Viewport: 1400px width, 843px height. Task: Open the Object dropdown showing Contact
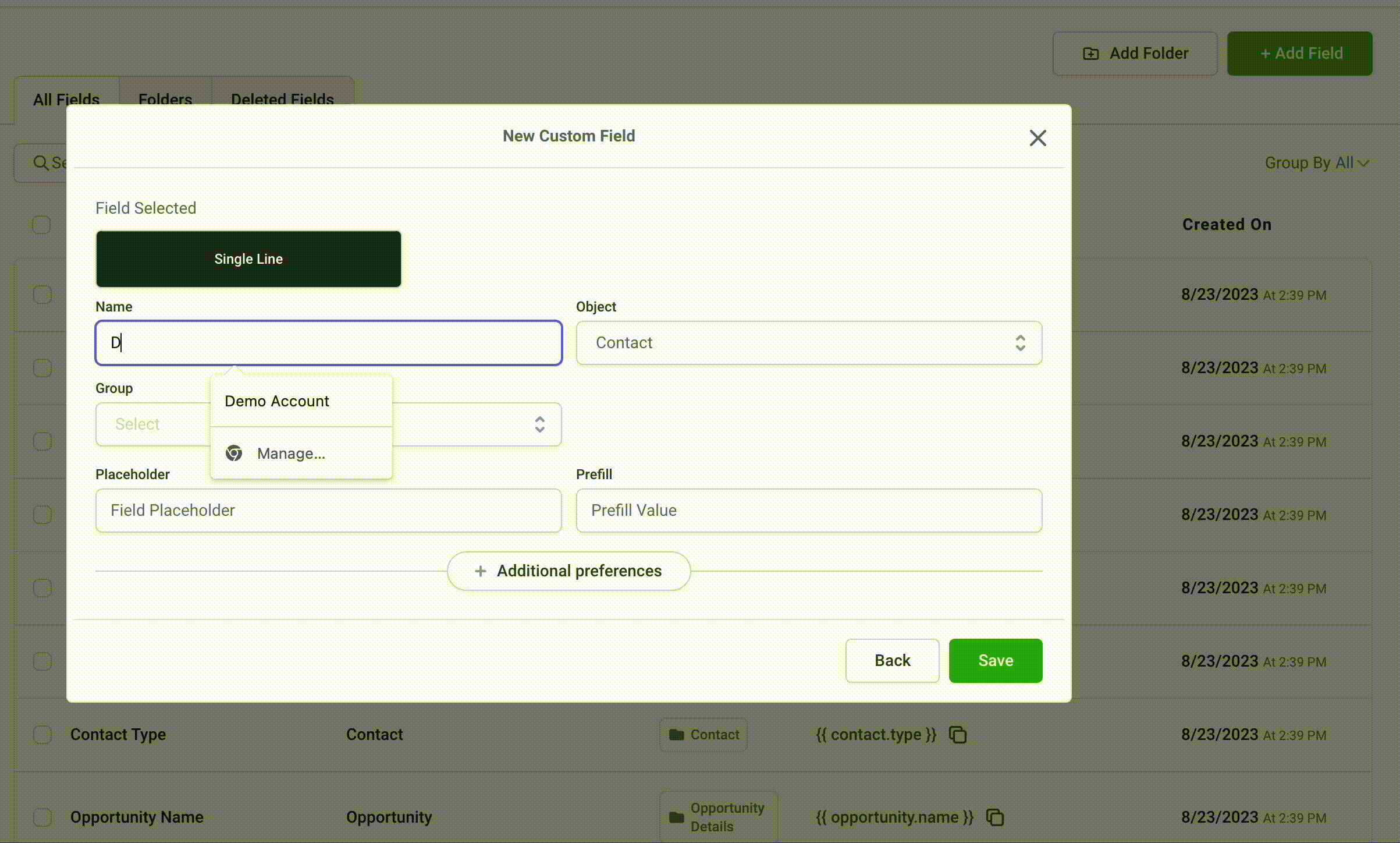[x=808, y=343]
